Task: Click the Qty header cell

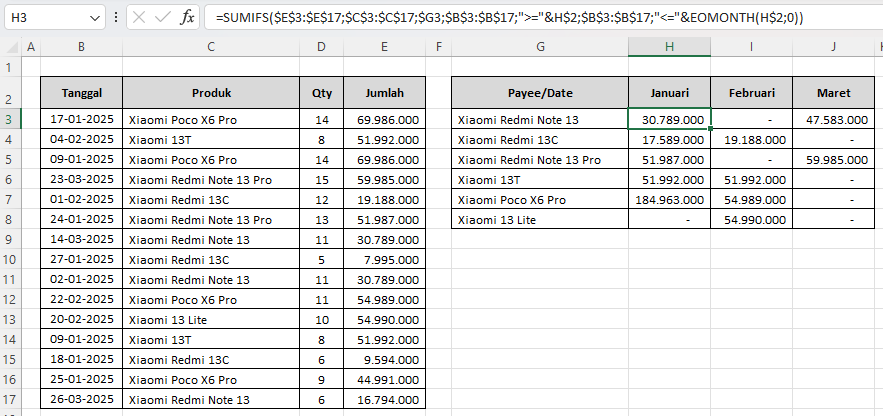Action: (321, 93)
